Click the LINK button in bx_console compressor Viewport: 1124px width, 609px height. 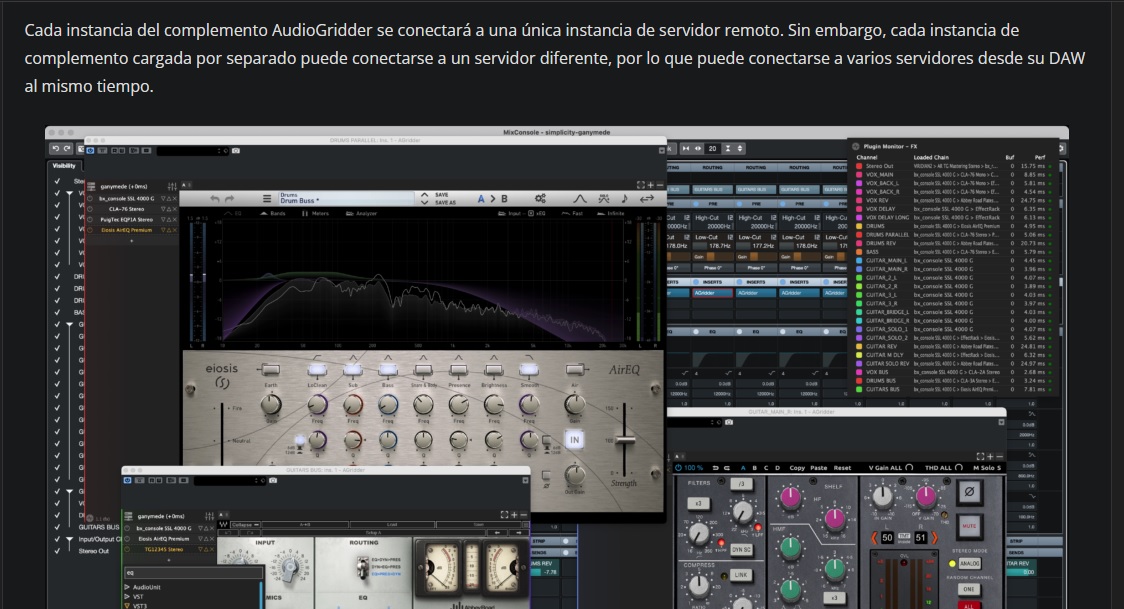[x=741, y=575]
